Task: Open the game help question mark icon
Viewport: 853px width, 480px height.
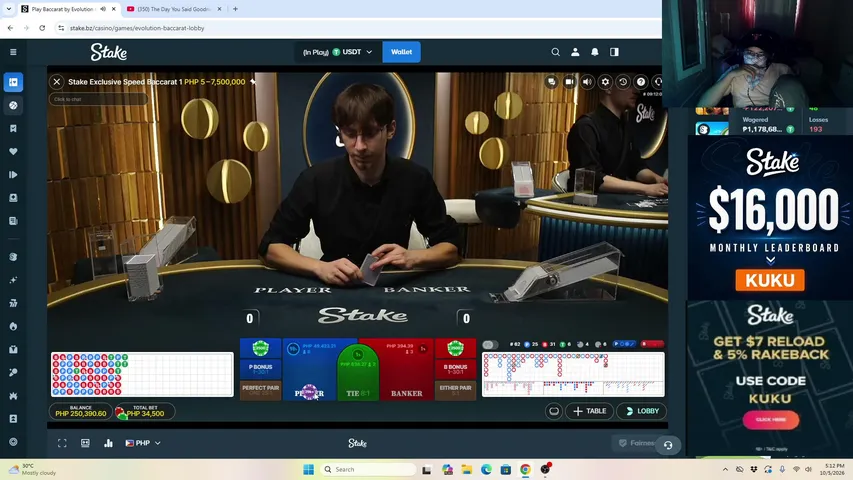Action: [x=641, y=82]
